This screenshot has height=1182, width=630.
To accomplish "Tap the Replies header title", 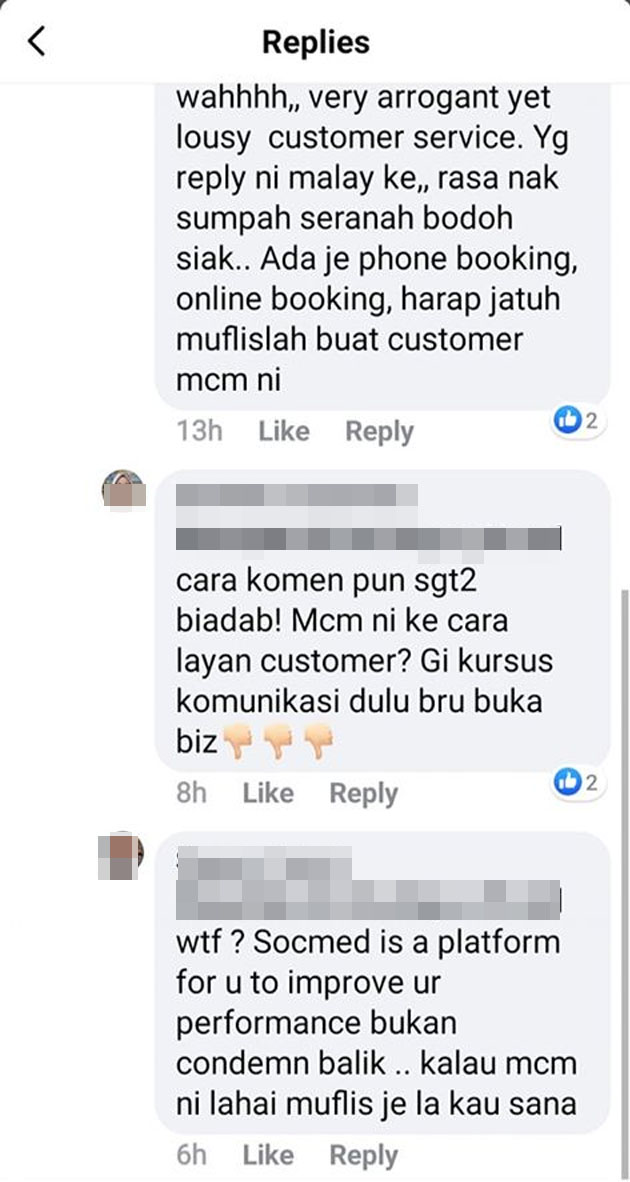I will point(316,41).
